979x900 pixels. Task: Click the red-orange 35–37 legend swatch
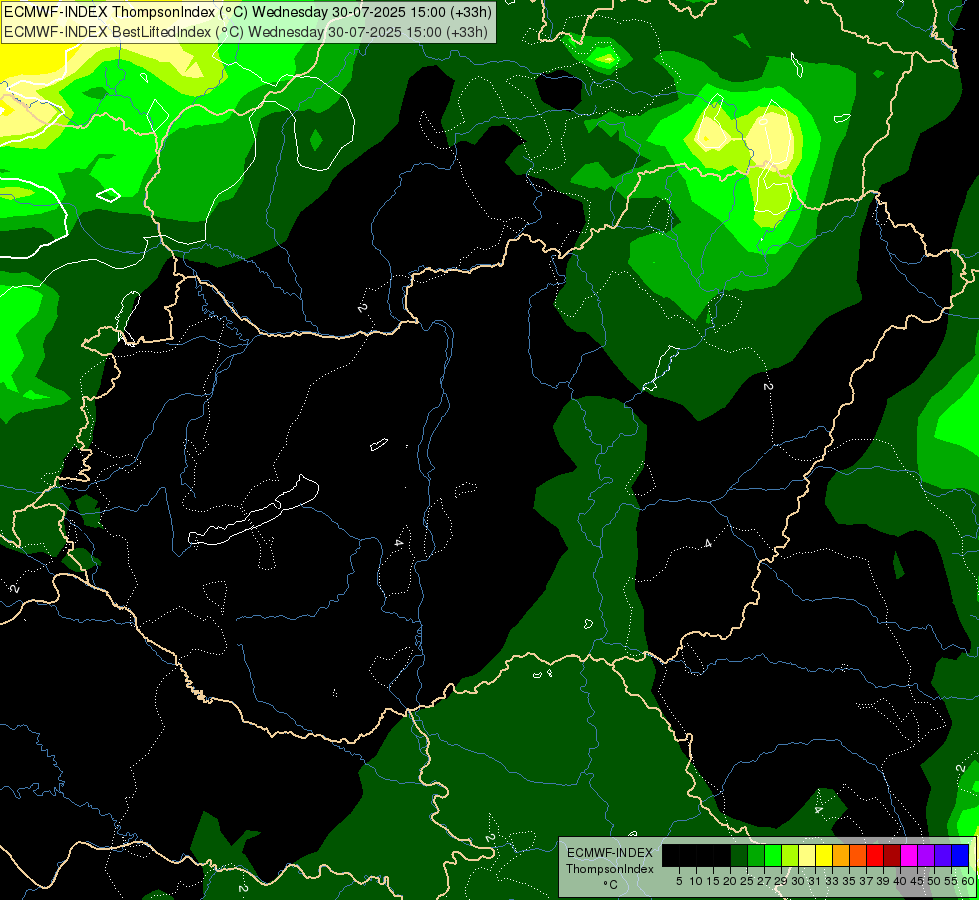[858, 855]
